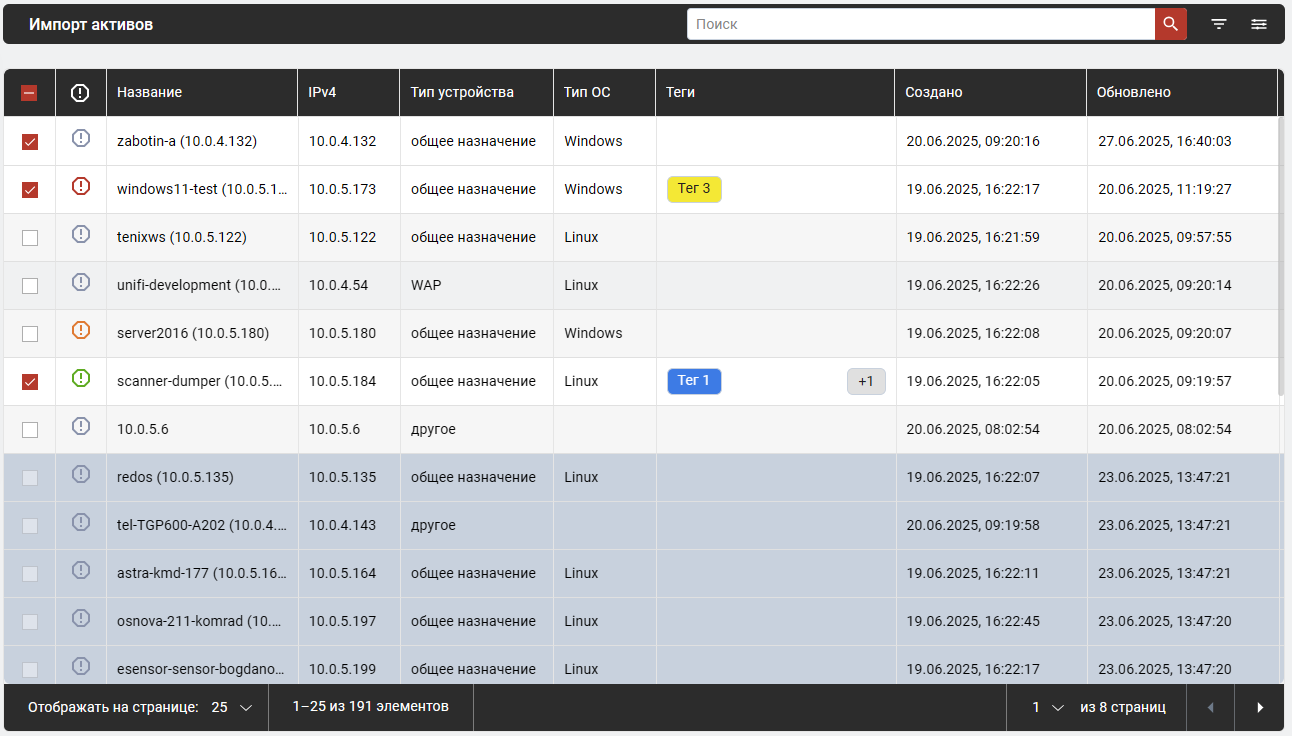The image size is (1292, 736).
Task: Click the status column header icon
Action: coord(81,93)
